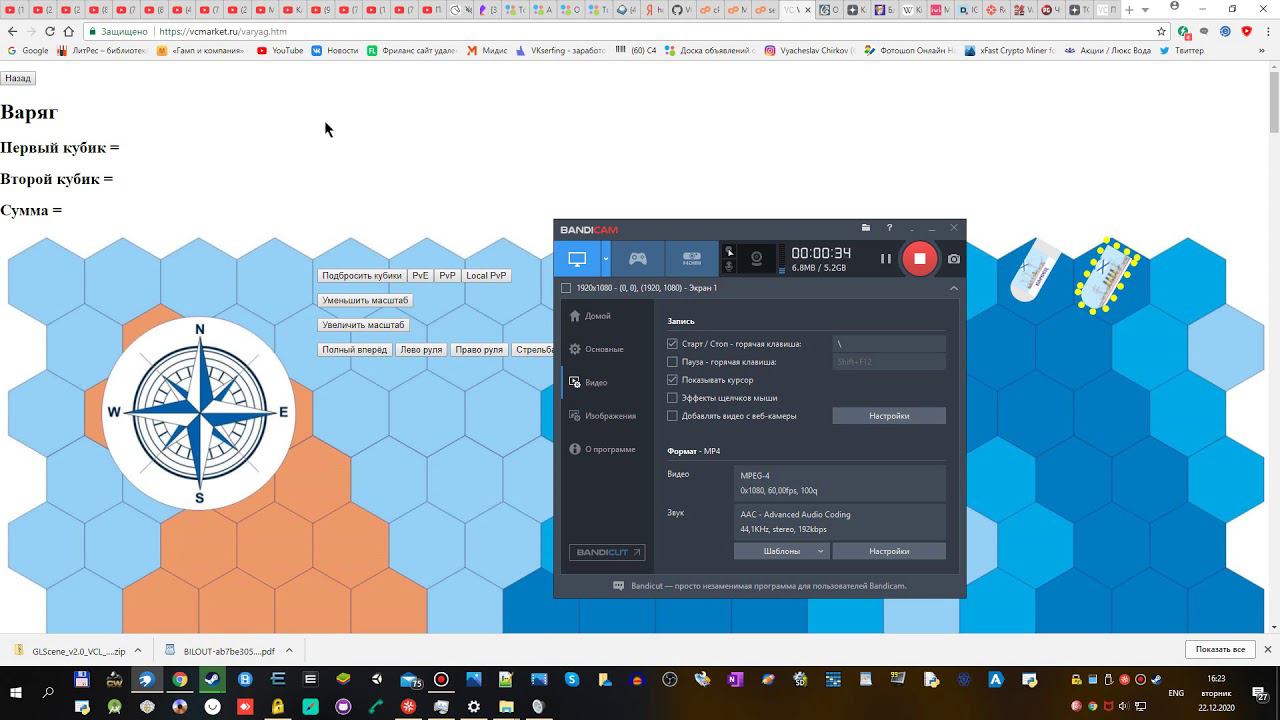Open screen recording mode dropdown arrow
1280x720 pixels.
(x=605, y=259)
